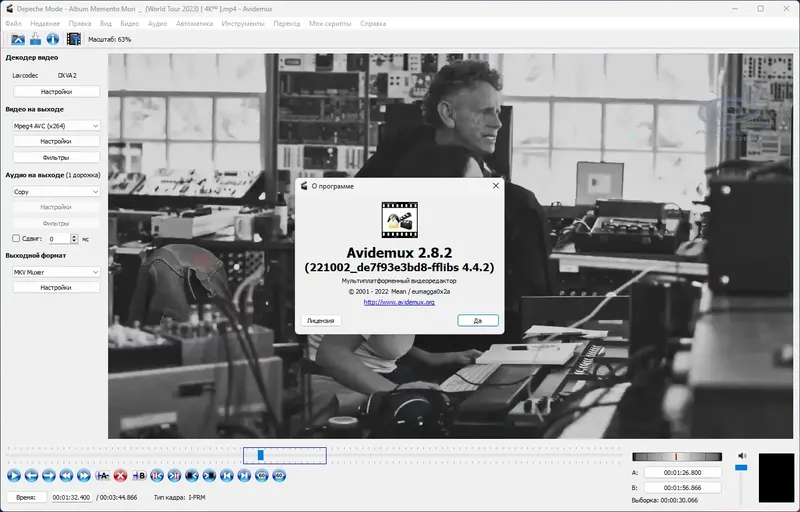The height and width of the screenshot is (512, 800).
Task: Click the marker B time field 00:01:56.866
Action: coord(682,488)
